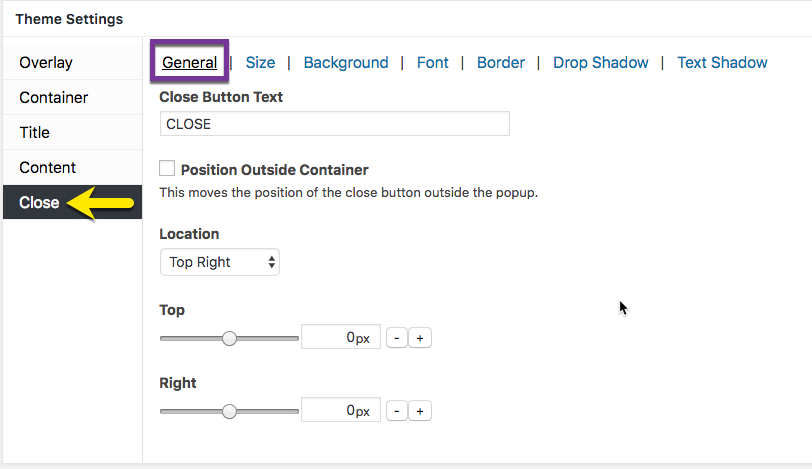This screenshot has height=469, width=812.
Task: Click the Top position slider handle
Action: (x=229, y=338)
